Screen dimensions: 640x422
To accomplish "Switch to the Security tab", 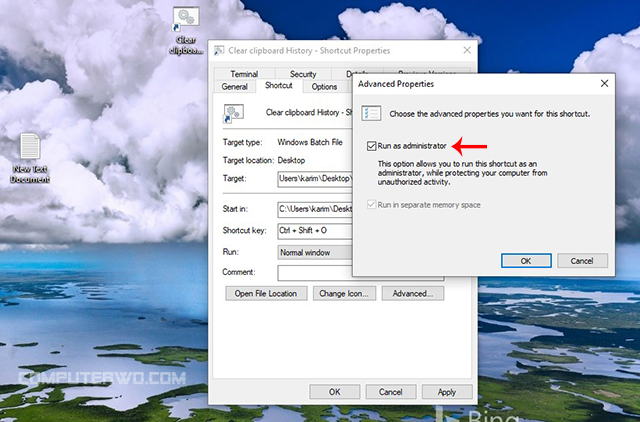I will [303, 74].
